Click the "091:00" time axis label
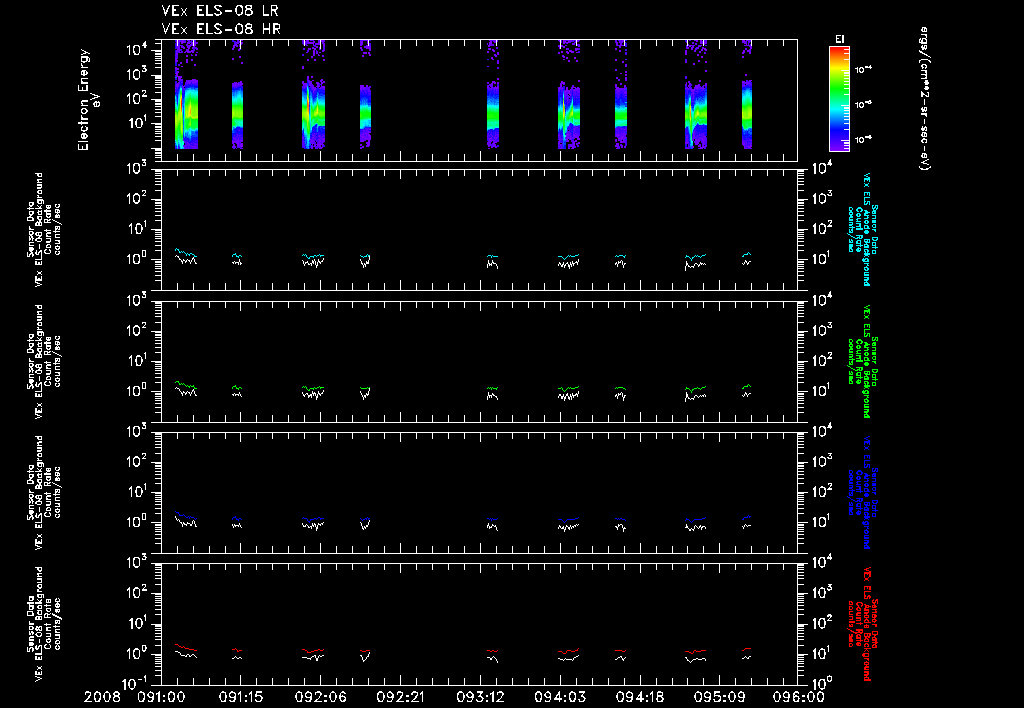This screenshot has height=708, width=1024. pyautogui.click(x=161, y=698)
